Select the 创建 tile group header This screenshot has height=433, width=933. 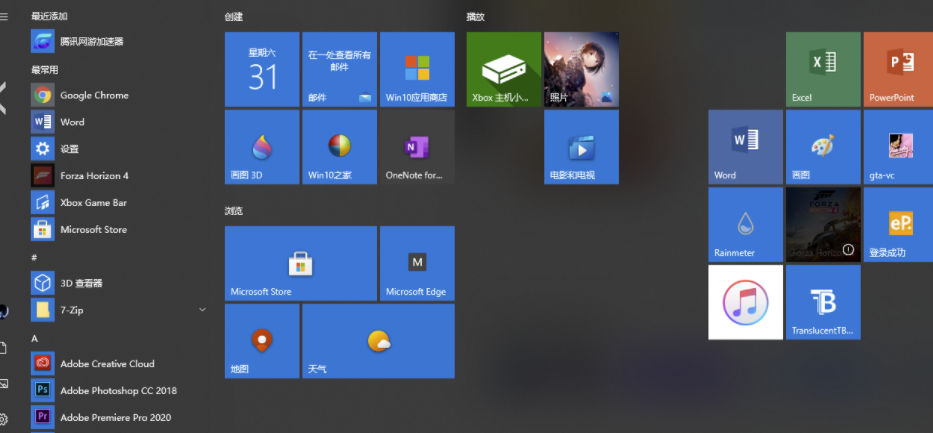234,17
